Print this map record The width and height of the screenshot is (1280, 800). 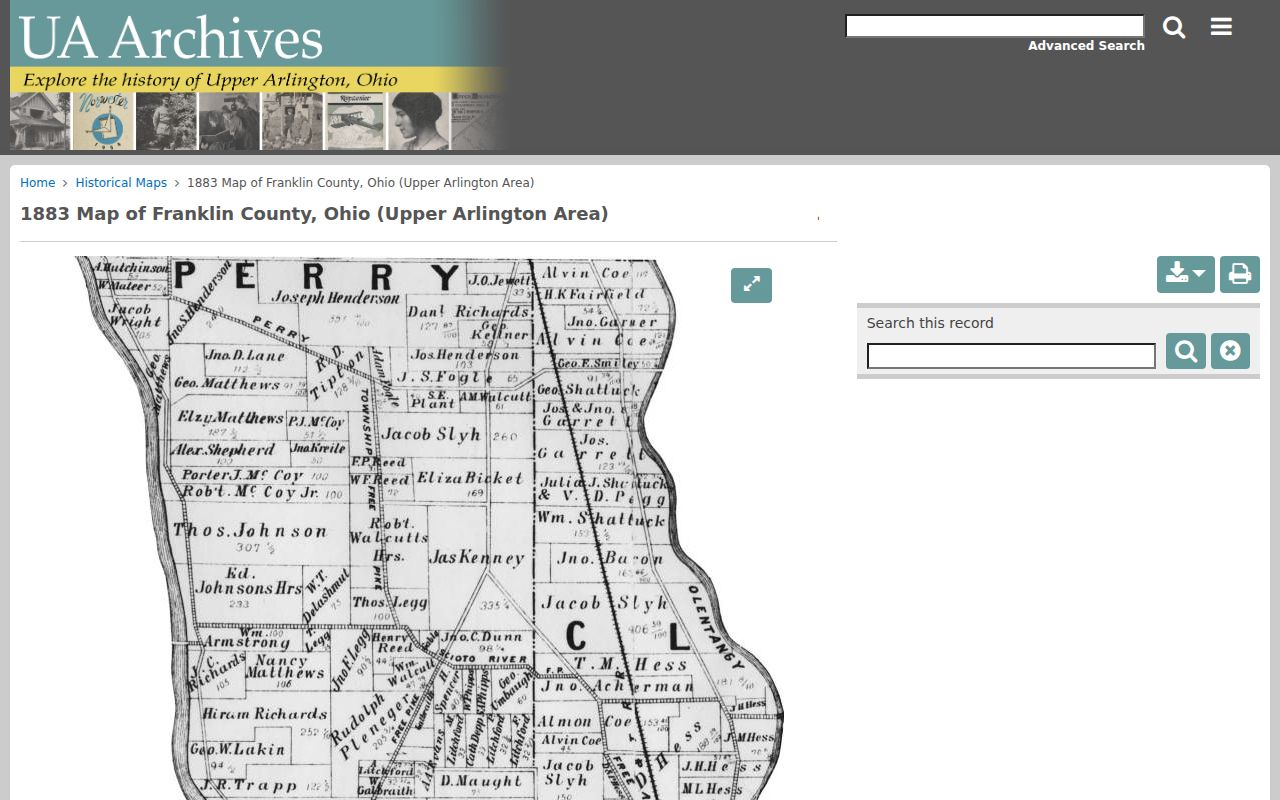click(x=1240, y=274)
